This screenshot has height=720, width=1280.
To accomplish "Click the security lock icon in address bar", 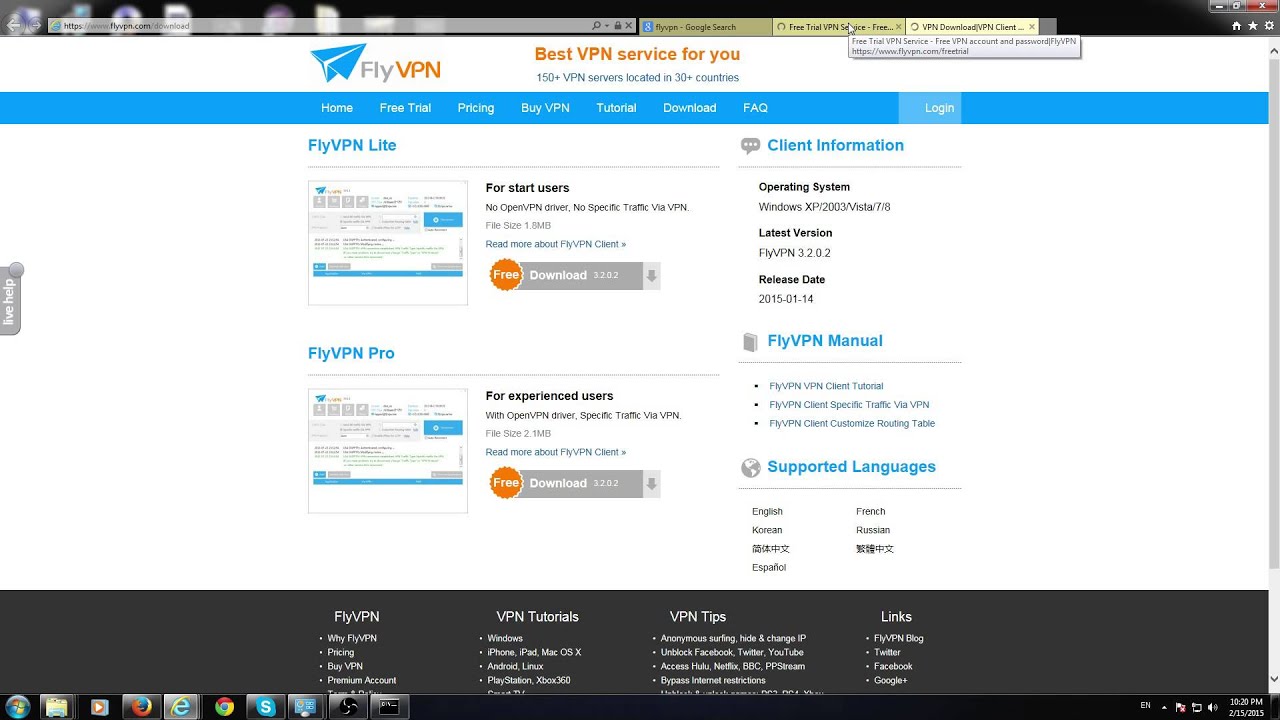I will [x=618, y=26].
